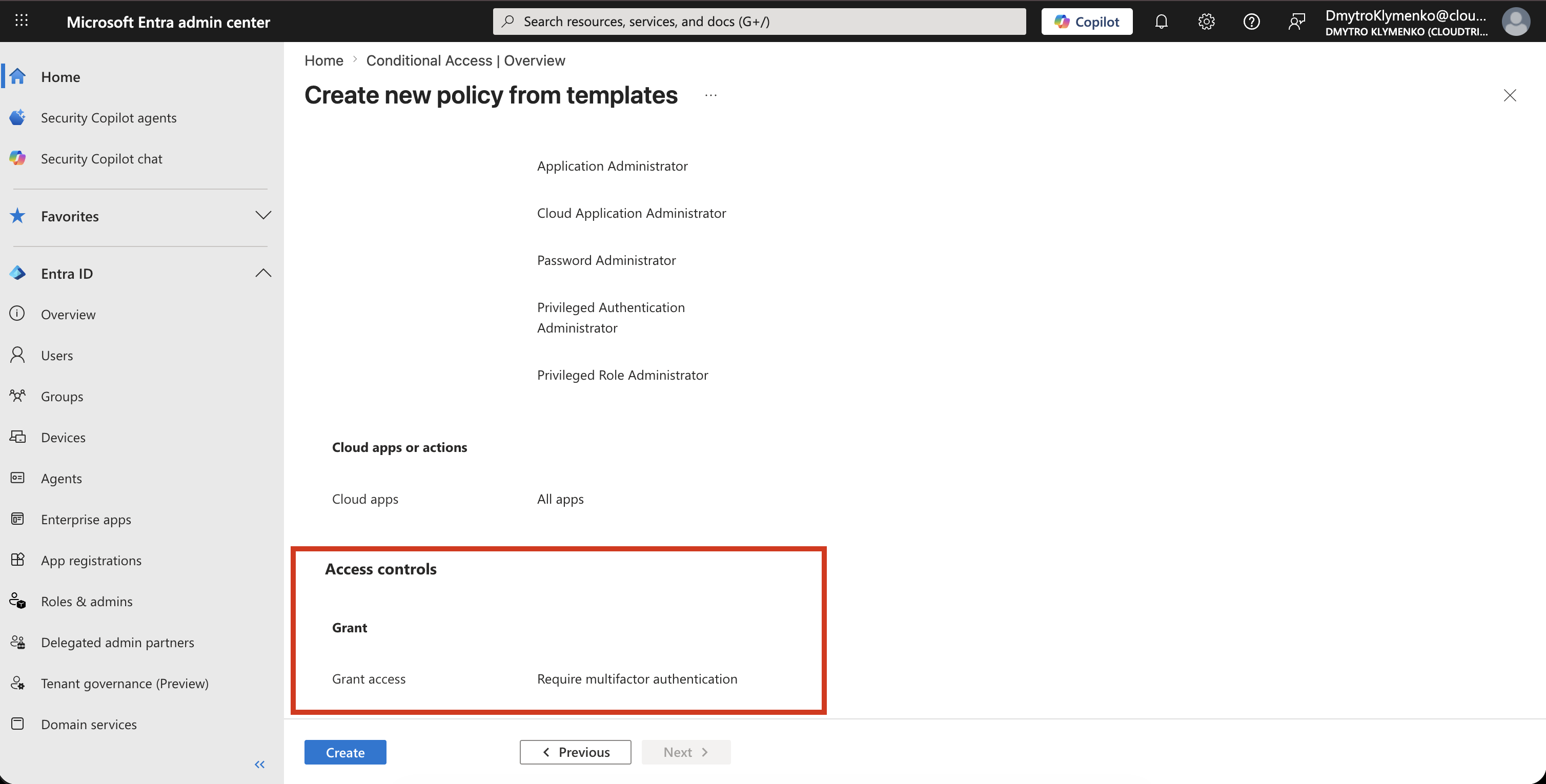
Task: Go to Home breadcrumb link
Action: 323,60
